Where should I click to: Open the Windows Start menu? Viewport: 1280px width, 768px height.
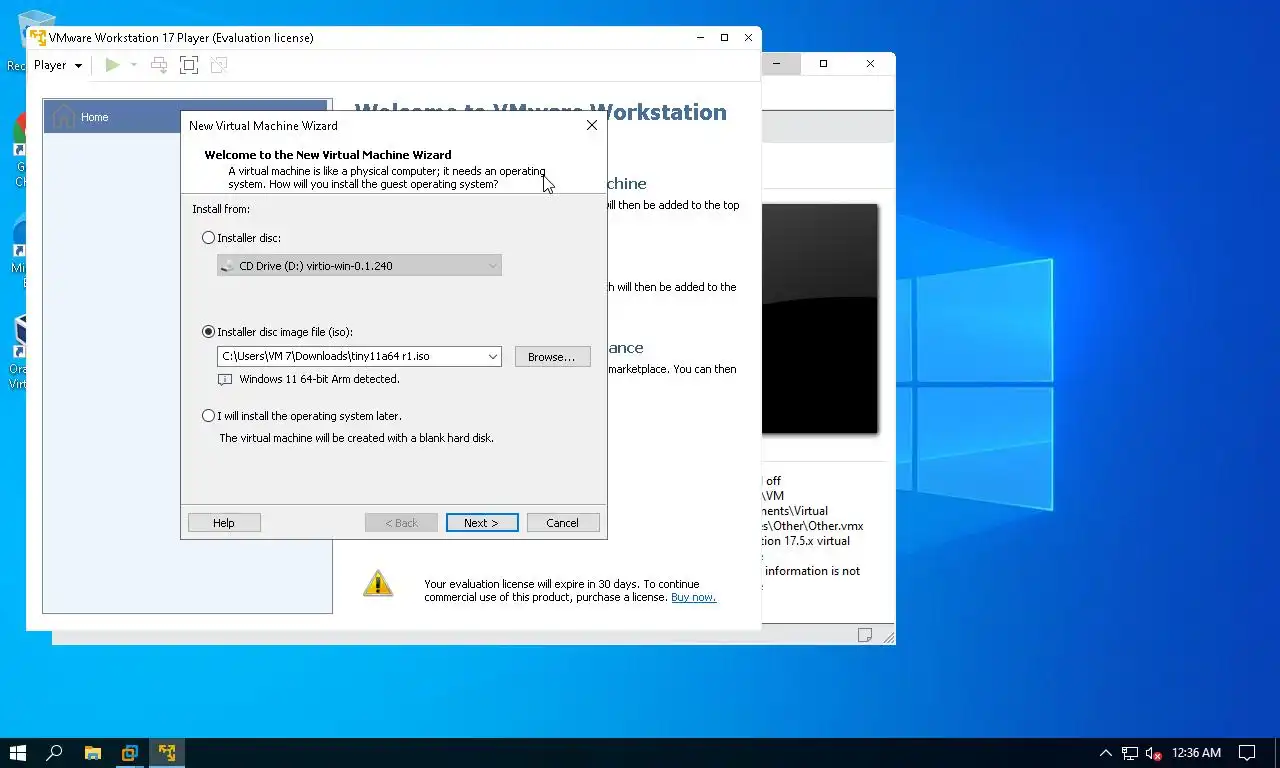pyautogui.click(x=17, y=752)
